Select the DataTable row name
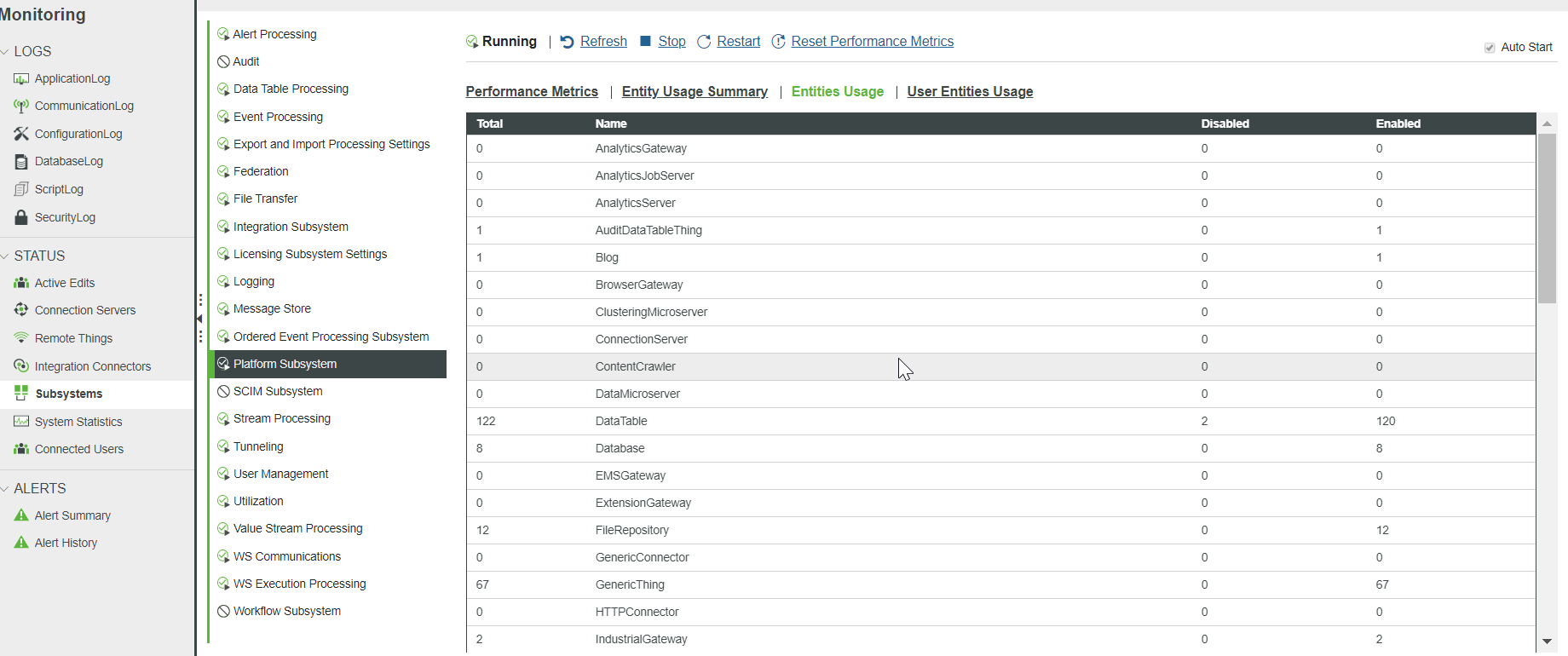Image resolution: width=1568 pixels, height=656 pixels. [621, 421]
